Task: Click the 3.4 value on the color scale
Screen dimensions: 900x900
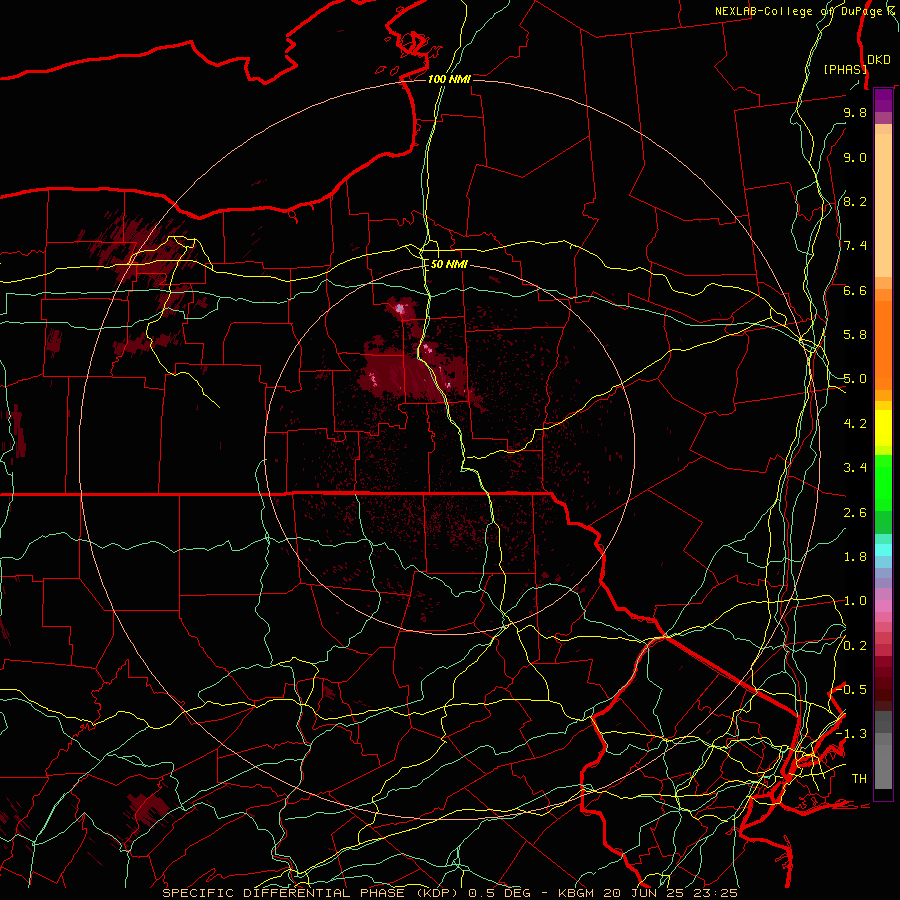Action: coord(855,468)
